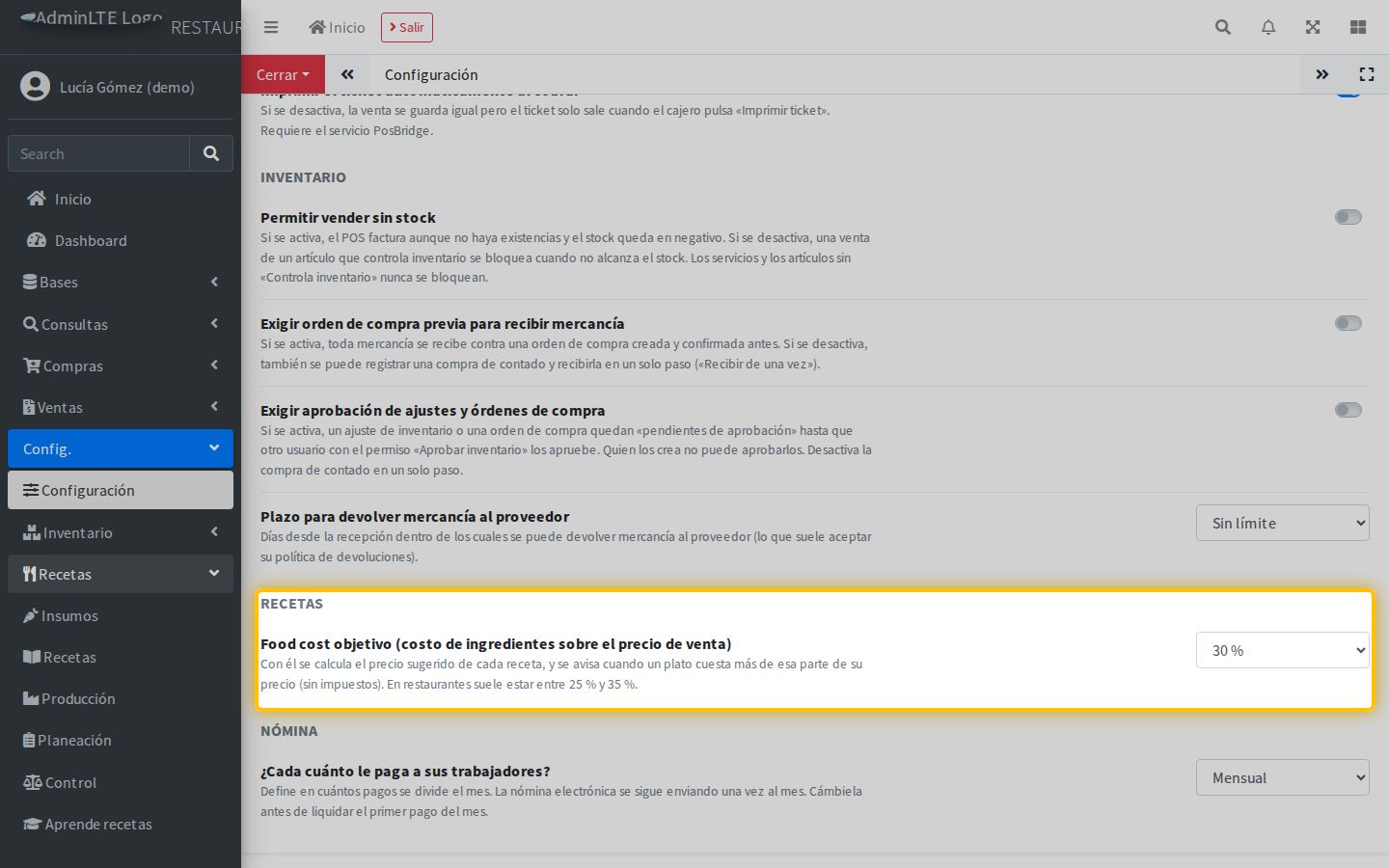The image size is (1389, 868).
Task: Open the Recetas sub-item with book icon
Action: click(121, 657)
